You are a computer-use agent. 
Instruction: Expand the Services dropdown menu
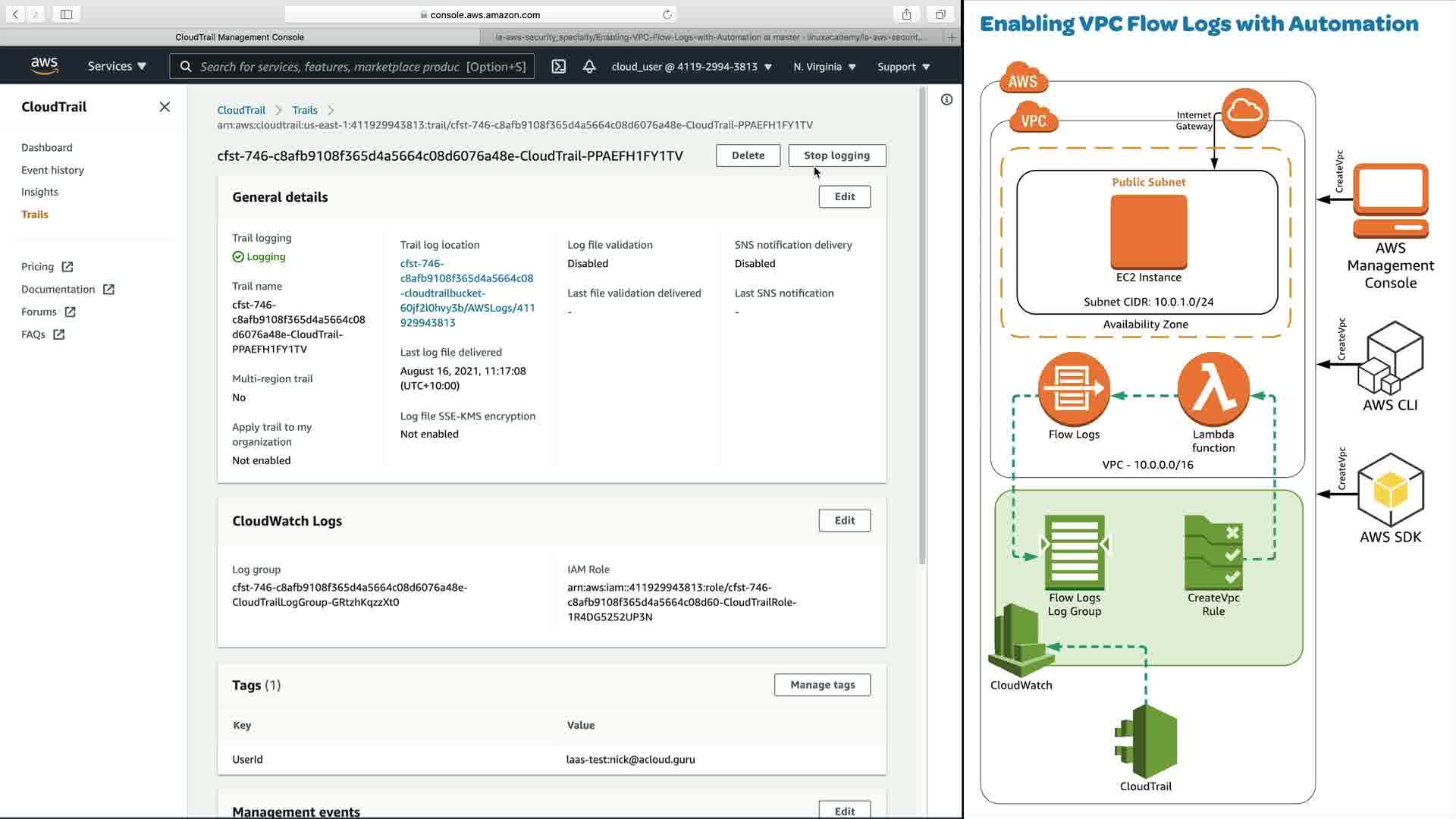(x=117, y=67)
